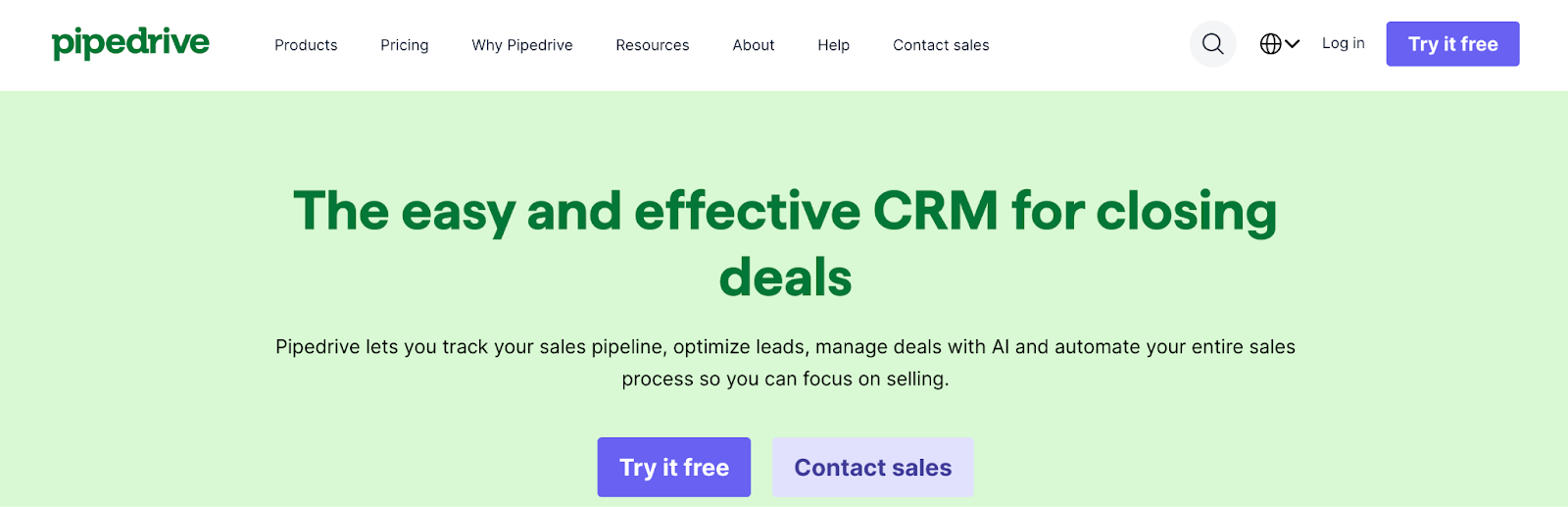Click the light purple Contact sales button
The width and height of the screenshot is (1568, 507).
click(x=872, y=468)
